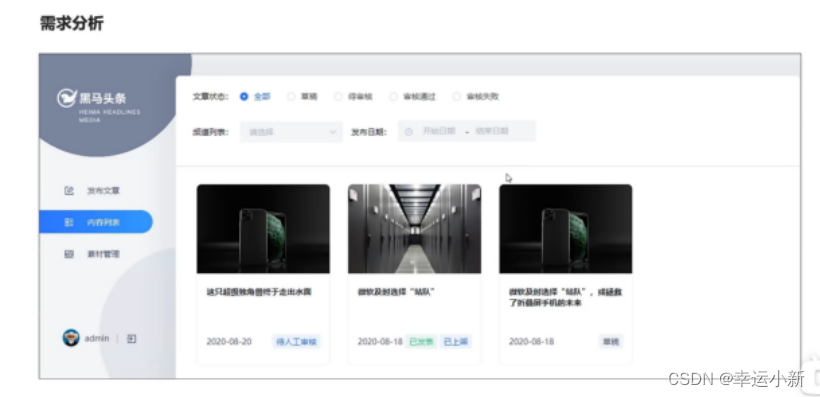Select the 待审核 article status radio

(x=338, y=96)
